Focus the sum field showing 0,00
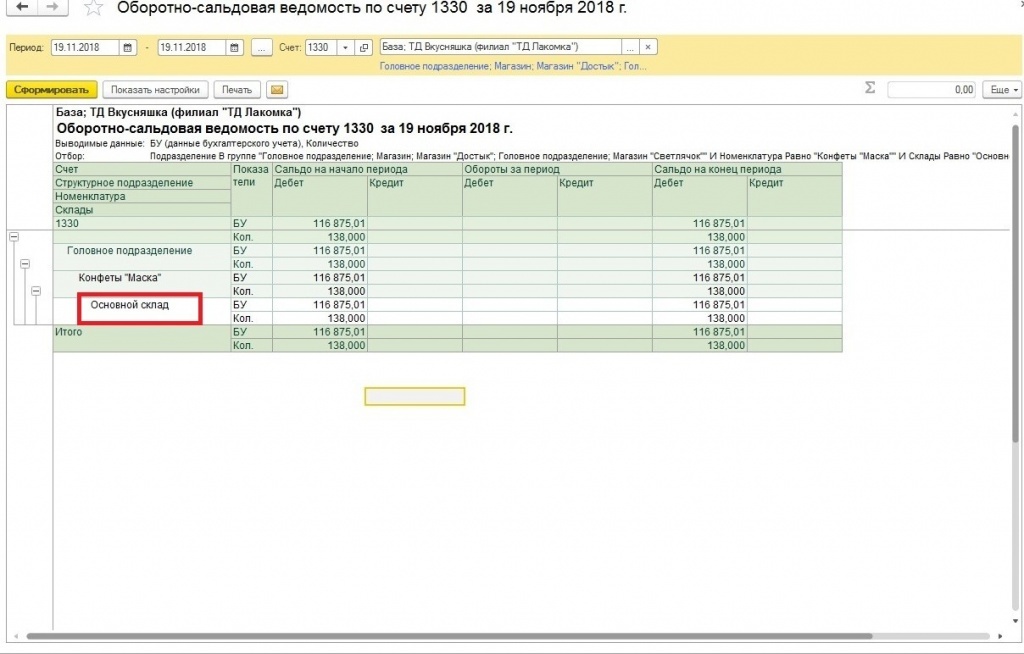Screen dimensions: 1024x654 [x=932, y=90]
